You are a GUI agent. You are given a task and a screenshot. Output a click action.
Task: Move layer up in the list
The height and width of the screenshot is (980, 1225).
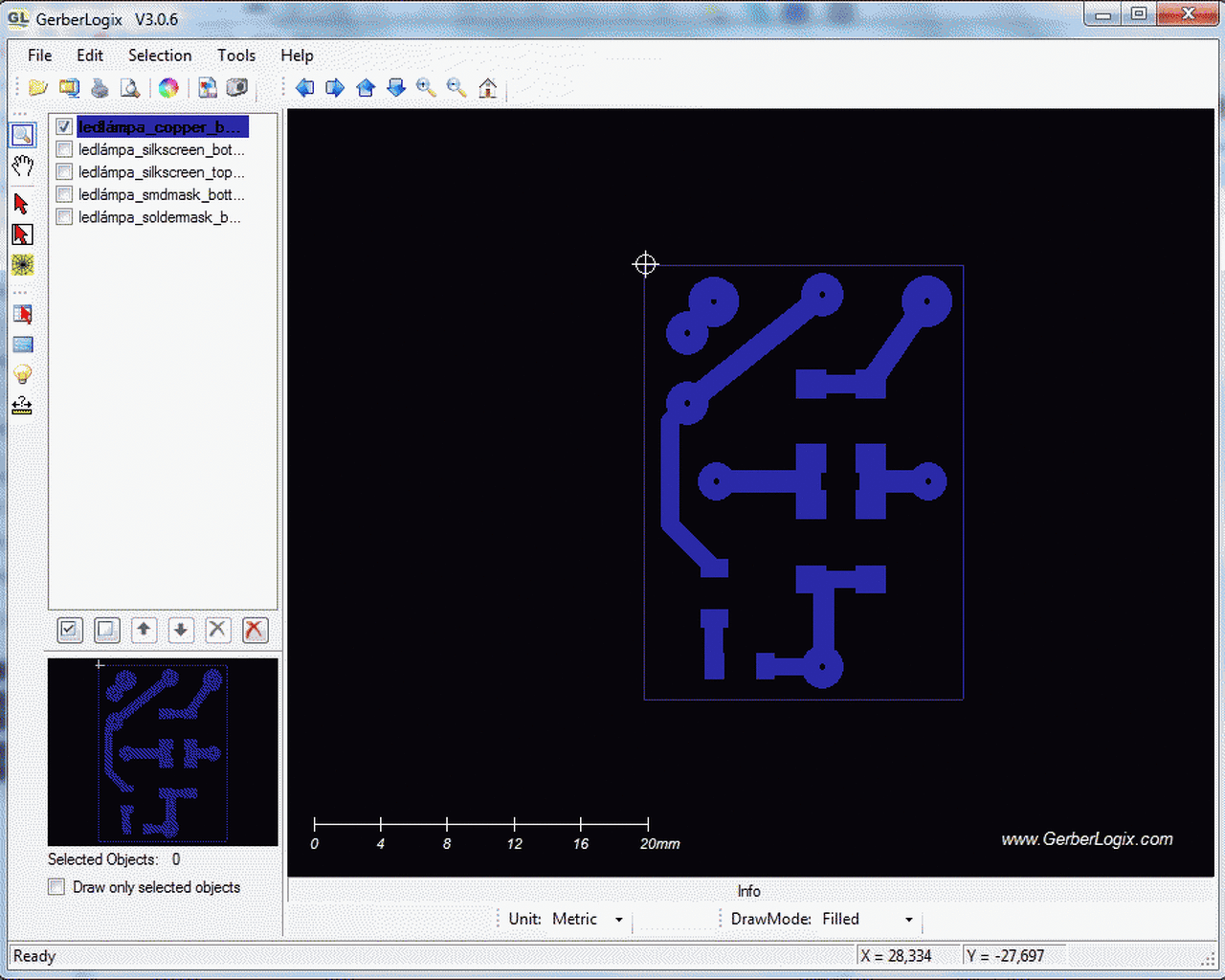tap(144, 630)
